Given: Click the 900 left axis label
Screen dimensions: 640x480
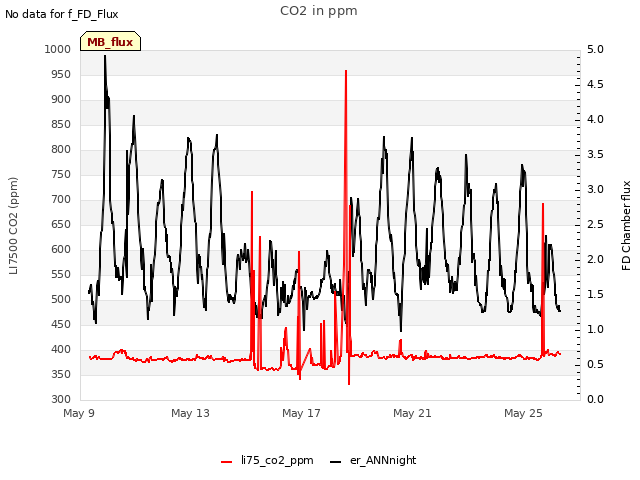Looking at the screenshot, I should (x=61, y=99).
